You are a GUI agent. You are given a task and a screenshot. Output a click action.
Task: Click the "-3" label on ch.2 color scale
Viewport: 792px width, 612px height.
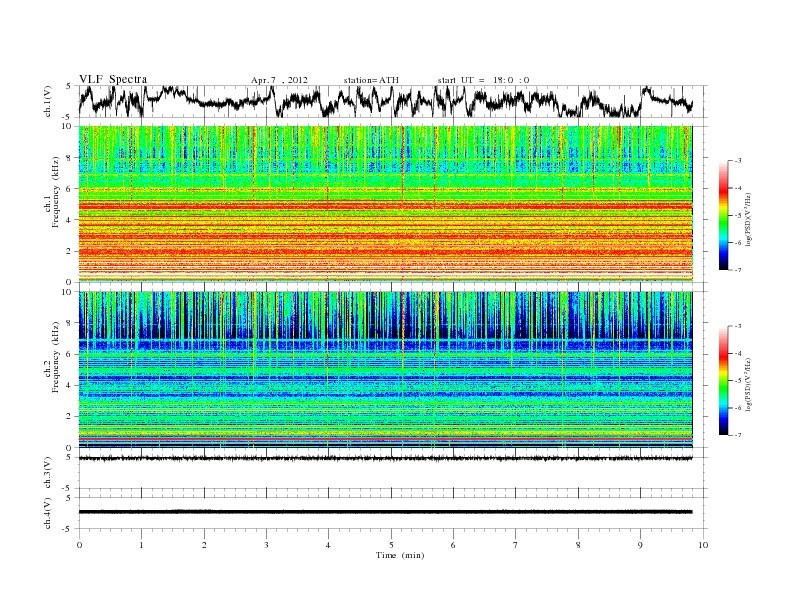tap(738, 326)
